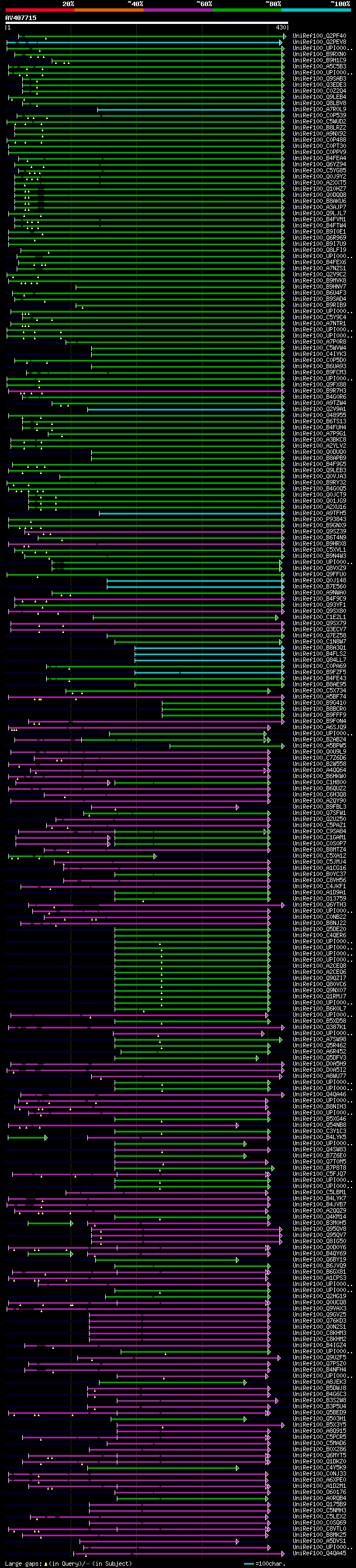Select label UniRef100_Q7SFW1
356x1568 pixels.
(x=319, y=813)
